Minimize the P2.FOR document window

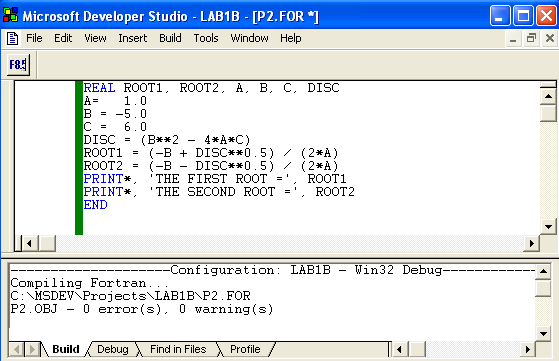pos(513,38)
